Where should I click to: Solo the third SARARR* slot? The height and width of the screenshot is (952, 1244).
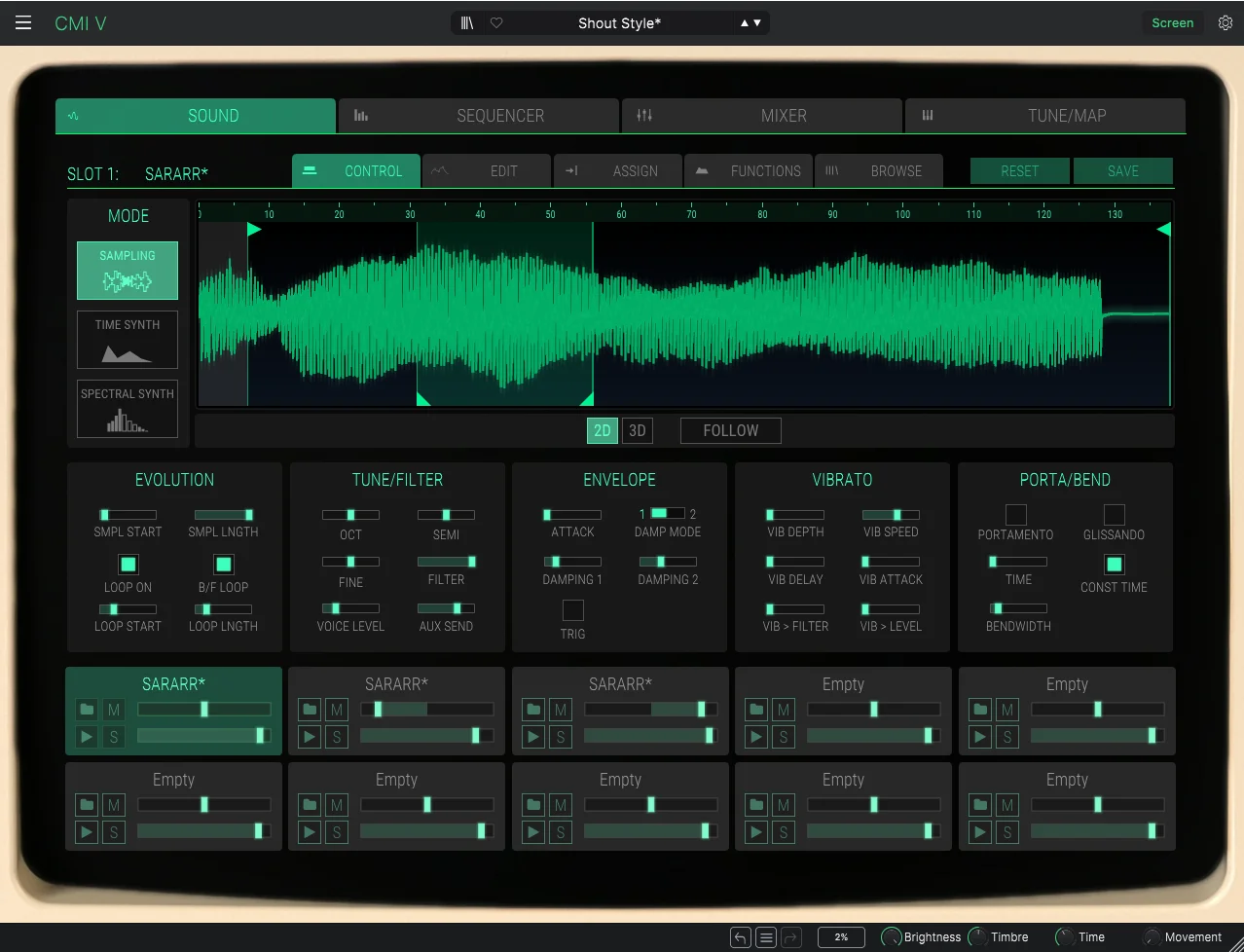click(x=561, y=737)
